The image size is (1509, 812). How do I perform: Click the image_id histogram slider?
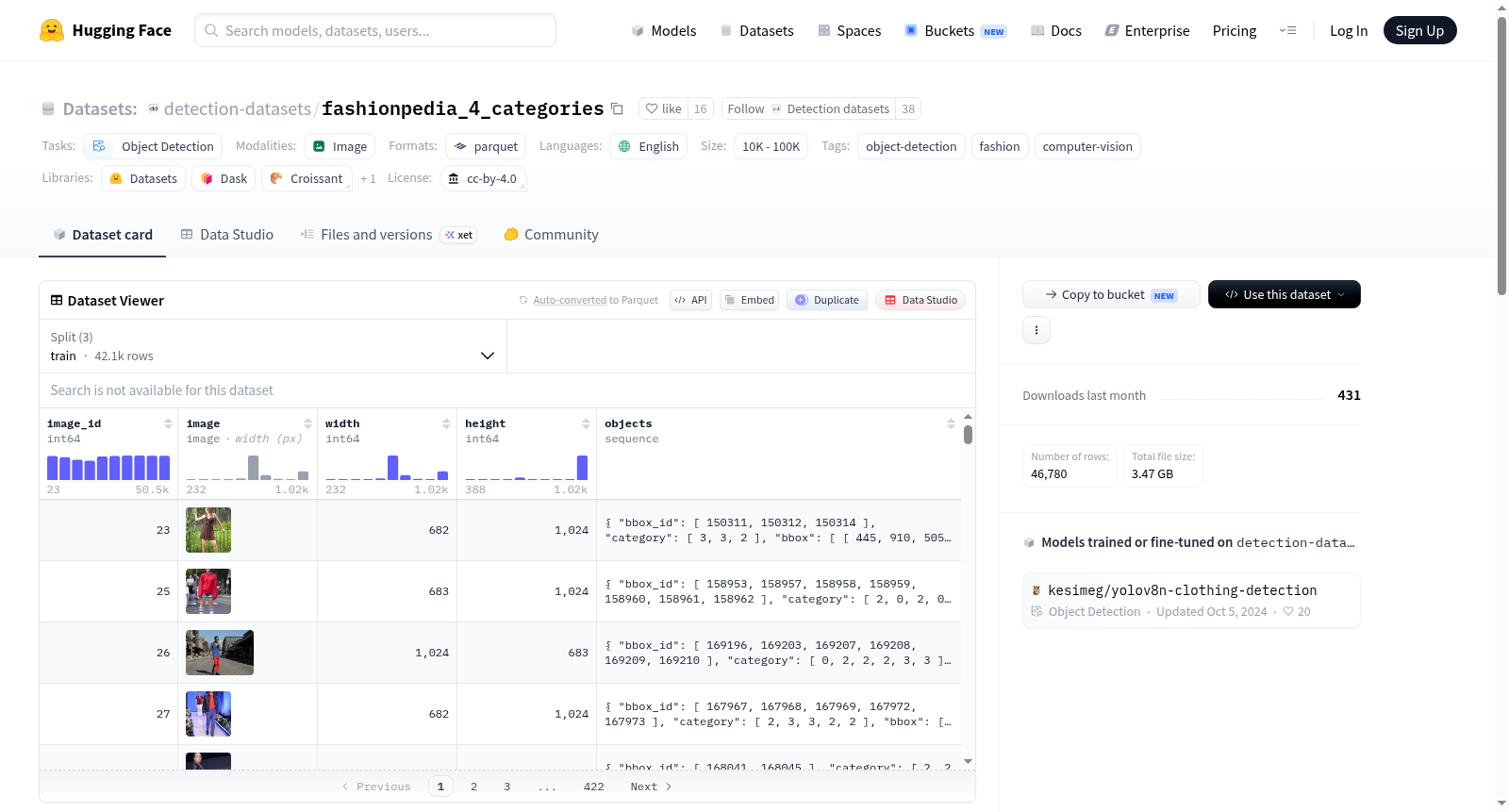pyautogui.click(x=108, y=468)
